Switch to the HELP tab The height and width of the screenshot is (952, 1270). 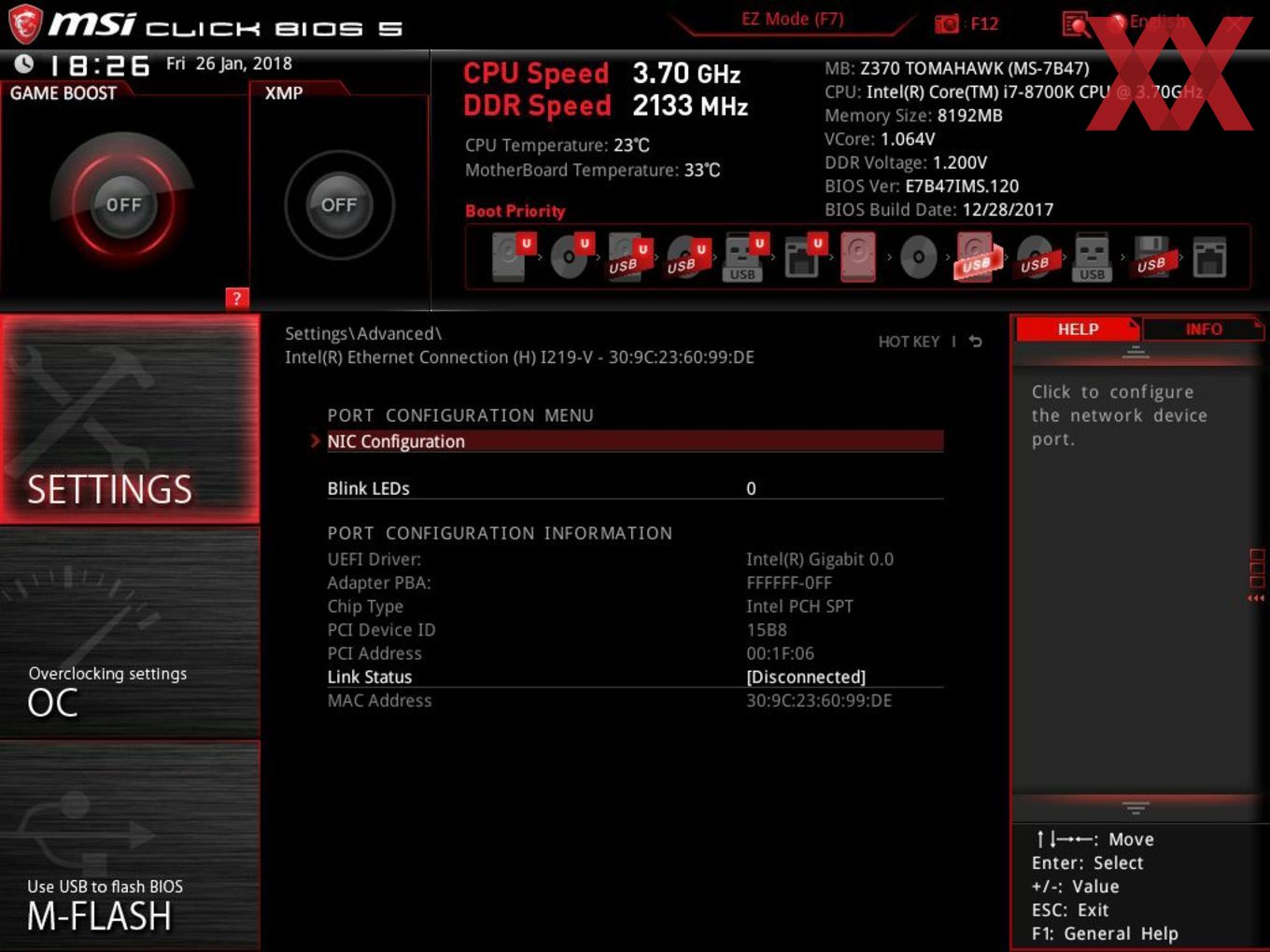[x=1078, y=329]
